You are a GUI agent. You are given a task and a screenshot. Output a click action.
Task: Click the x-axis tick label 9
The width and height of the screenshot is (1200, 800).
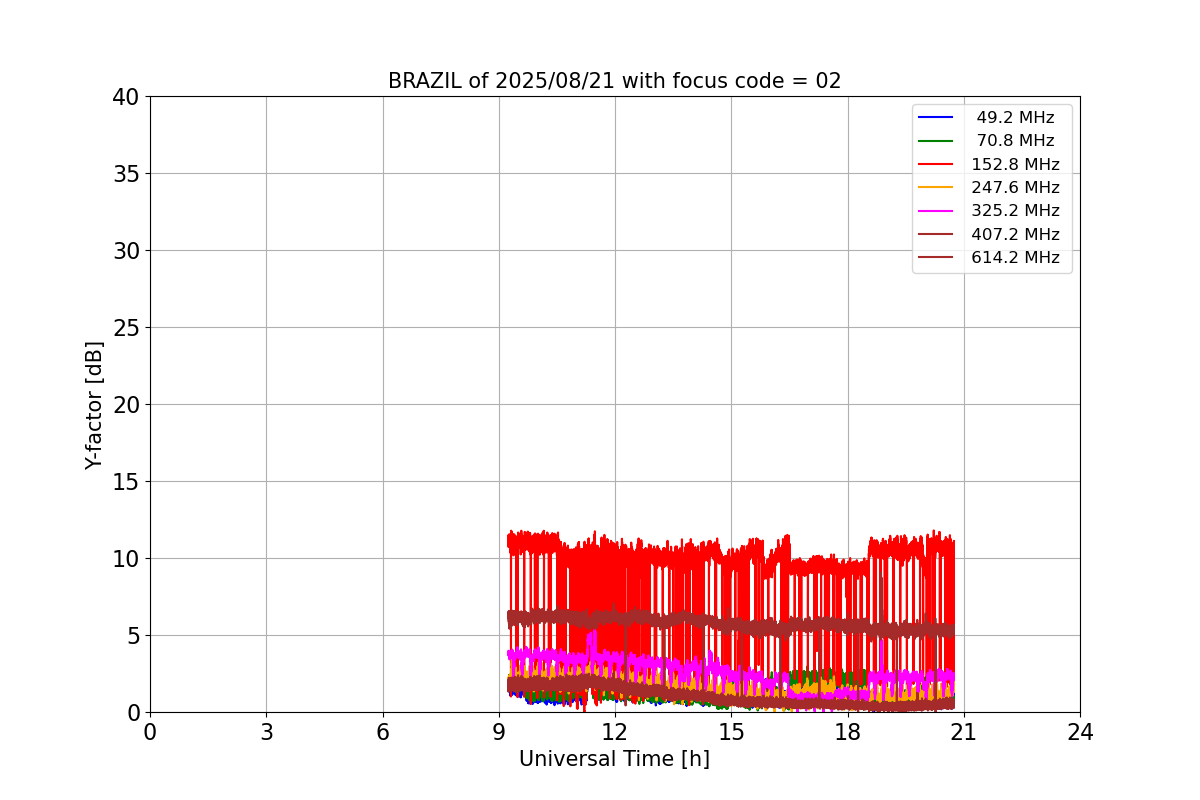[499, 732]
